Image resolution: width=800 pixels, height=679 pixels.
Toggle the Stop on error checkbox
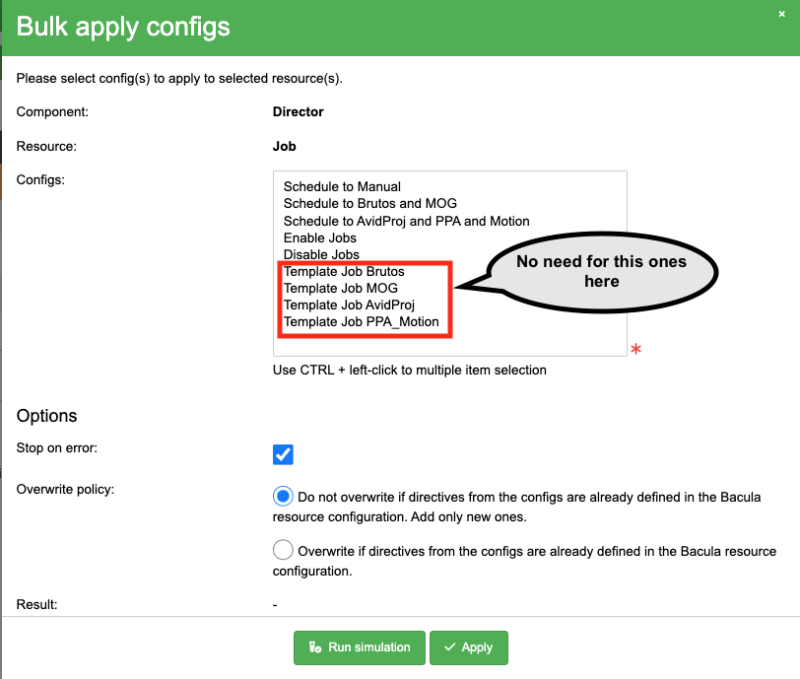[x=283, y=454]
